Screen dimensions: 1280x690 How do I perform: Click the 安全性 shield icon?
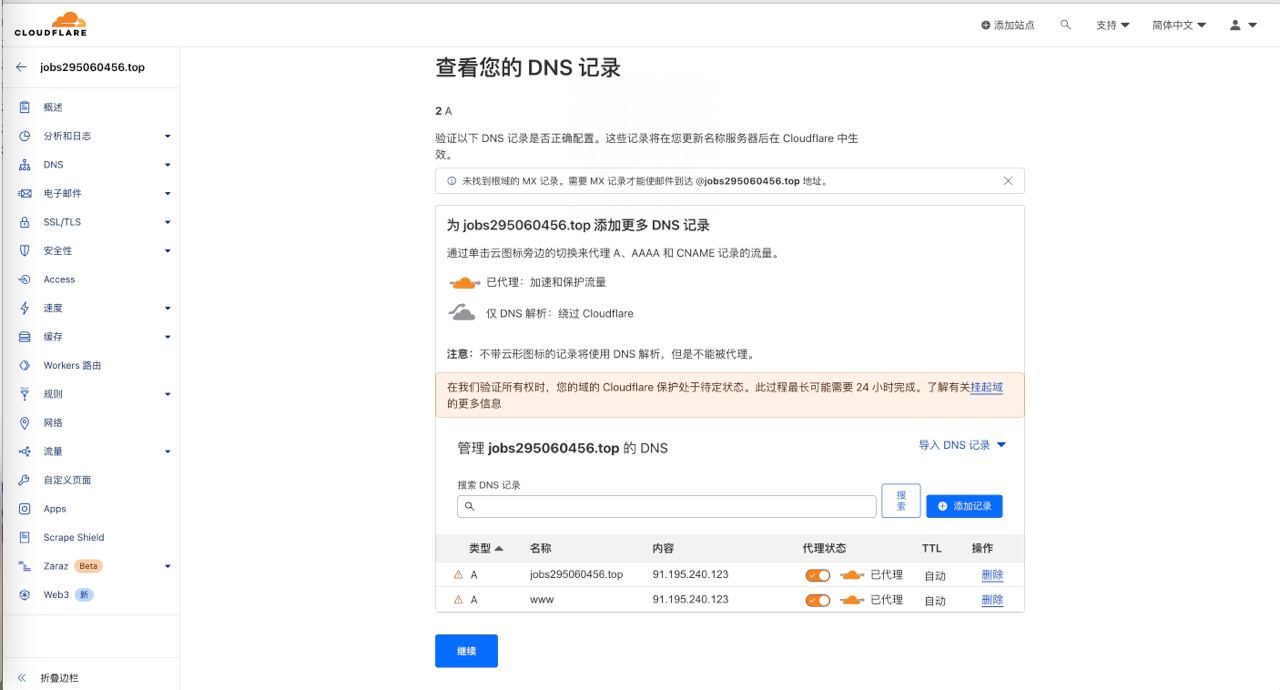click(25, 251)
